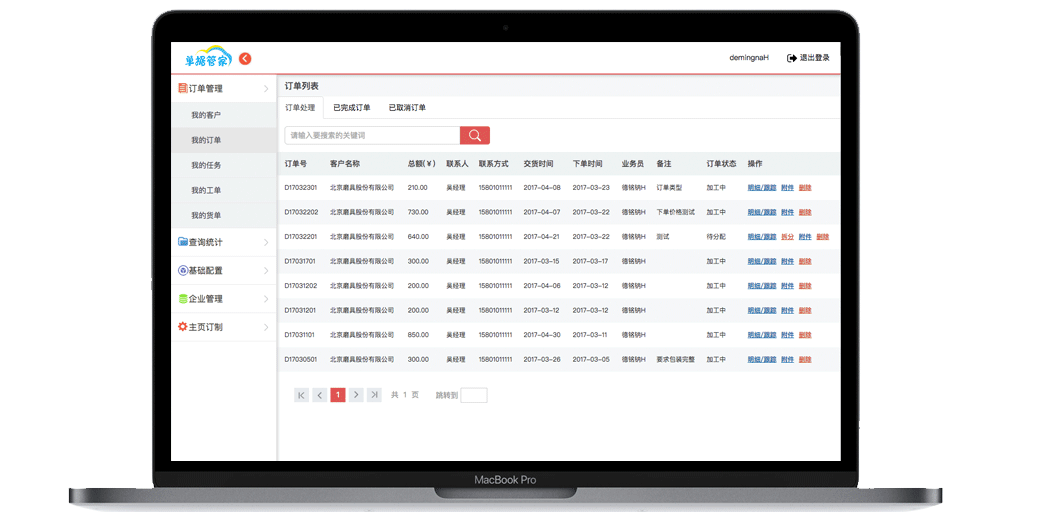Click 删除 for order D17032202

(x=805, y=212)
